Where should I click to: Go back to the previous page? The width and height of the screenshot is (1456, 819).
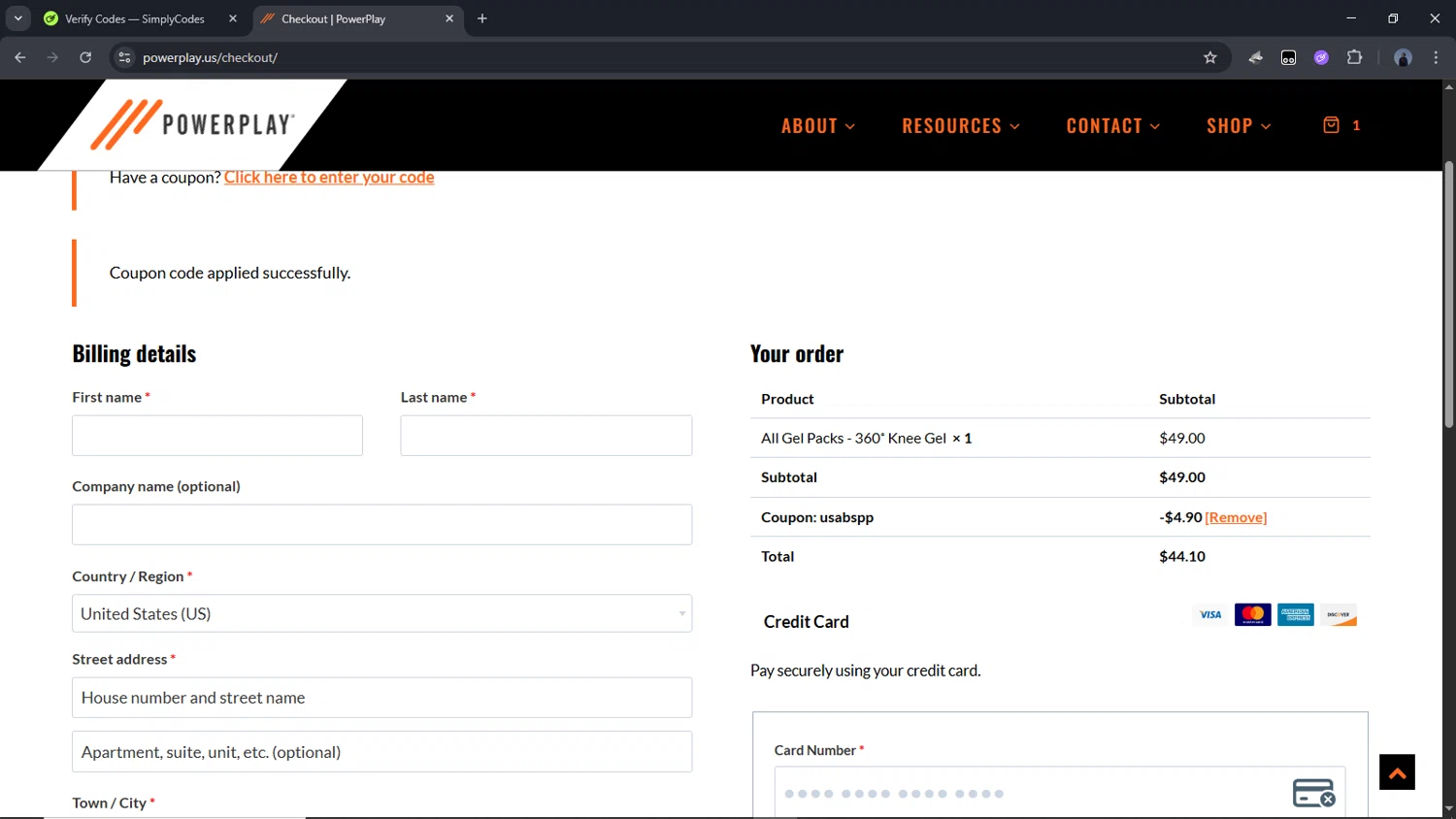pos(20,57)
